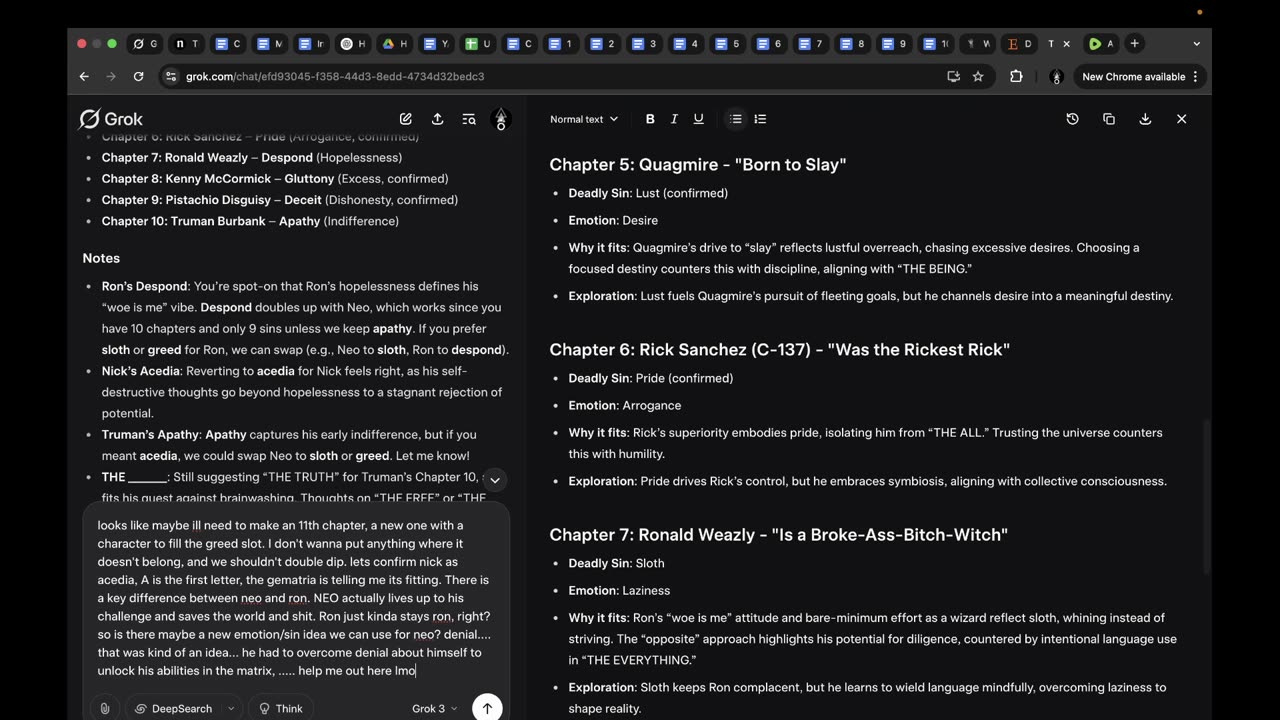The image size is (1280, 720).
Task: Open the user profile avatar in Grok
Action: 501,119
